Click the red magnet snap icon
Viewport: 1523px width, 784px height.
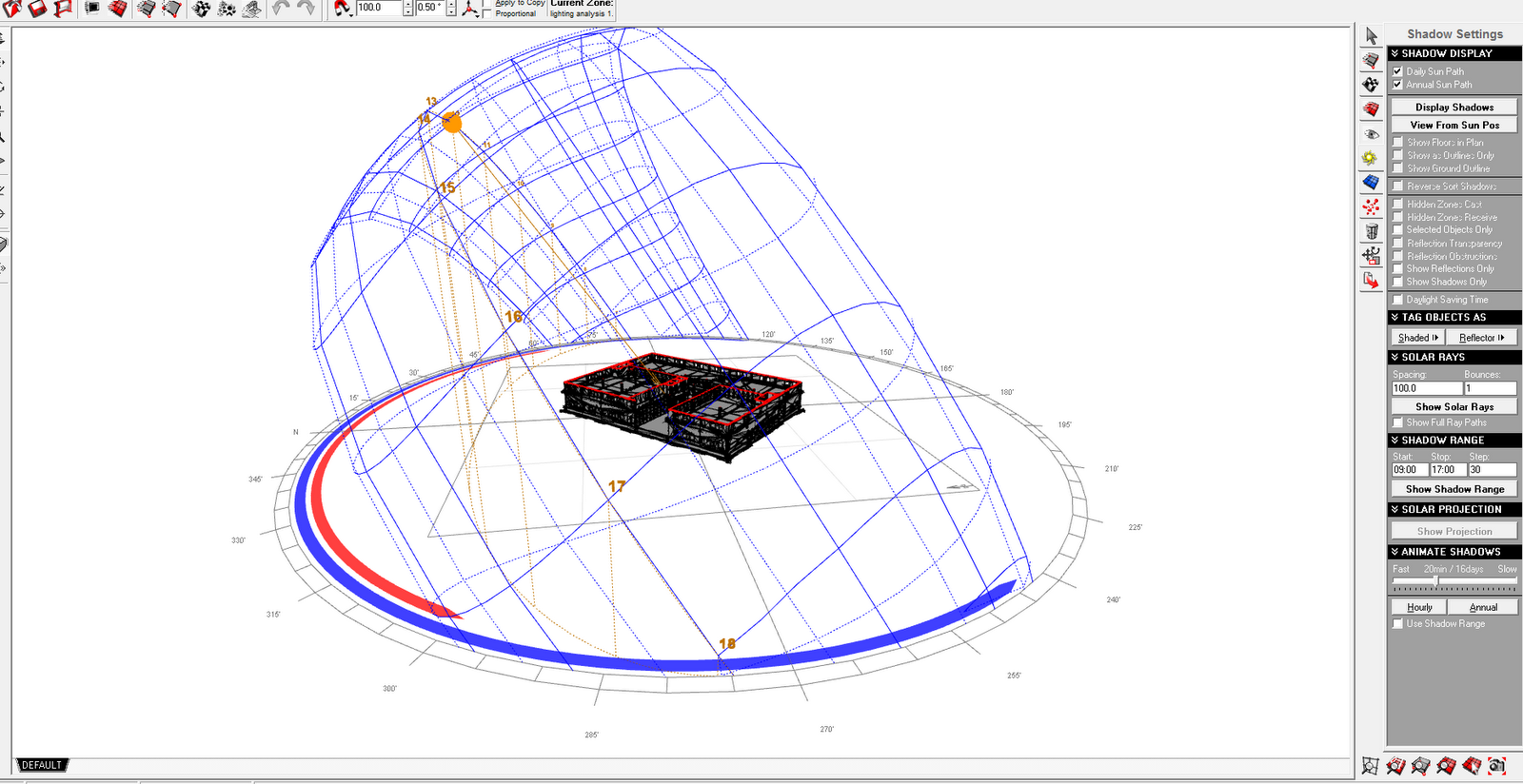pyautogui.click(x=343, y=8)
